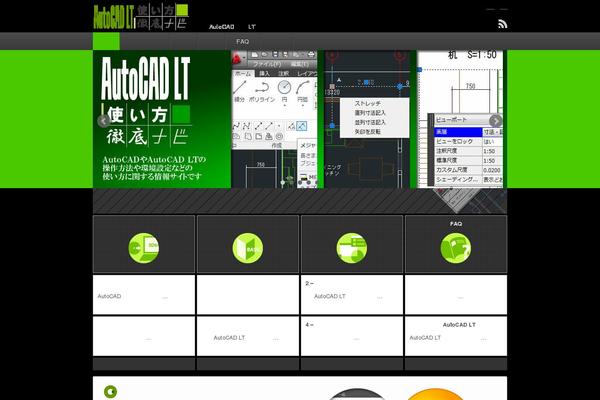Viewport: 600px width, 400px height.
Task: Show the previous slide with the left arrow
Action: tap(103, 121)
